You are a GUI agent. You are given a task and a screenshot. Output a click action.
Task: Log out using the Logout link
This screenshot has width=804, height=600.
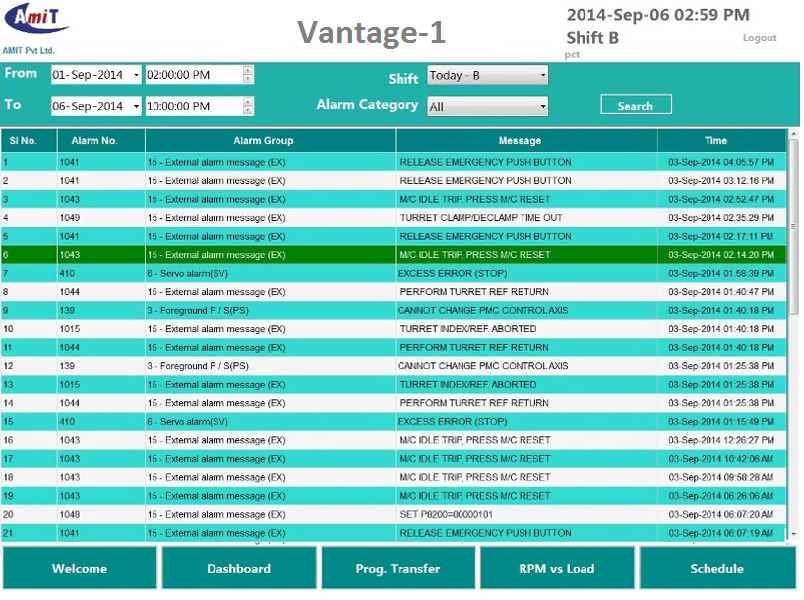[759, 37]
